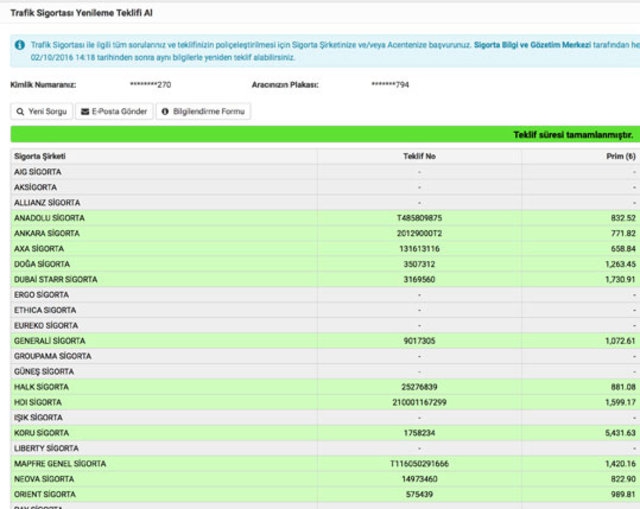Viewport: 640px width, 509px height.
Task: Click the envelope icon in E-Posta Gönder
Action: click(85, 111)
